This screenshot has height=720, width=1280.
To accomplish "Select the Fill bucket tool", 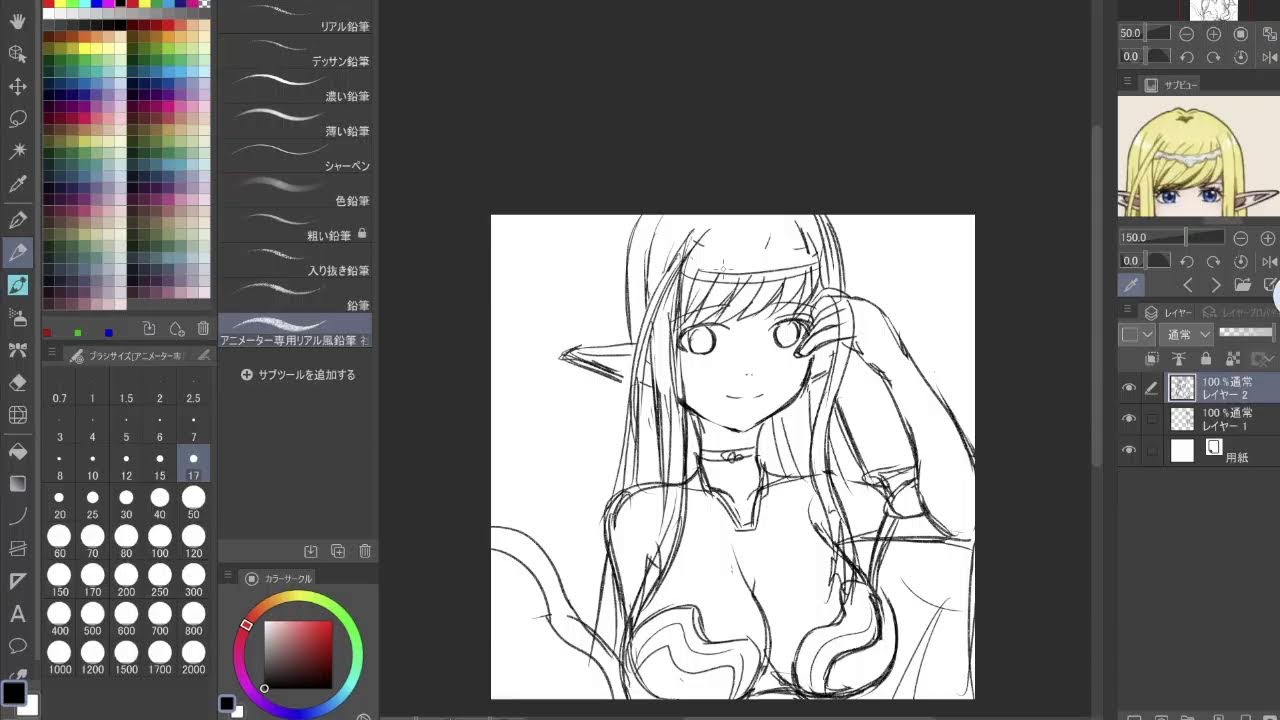I will [x=17, y=451].
